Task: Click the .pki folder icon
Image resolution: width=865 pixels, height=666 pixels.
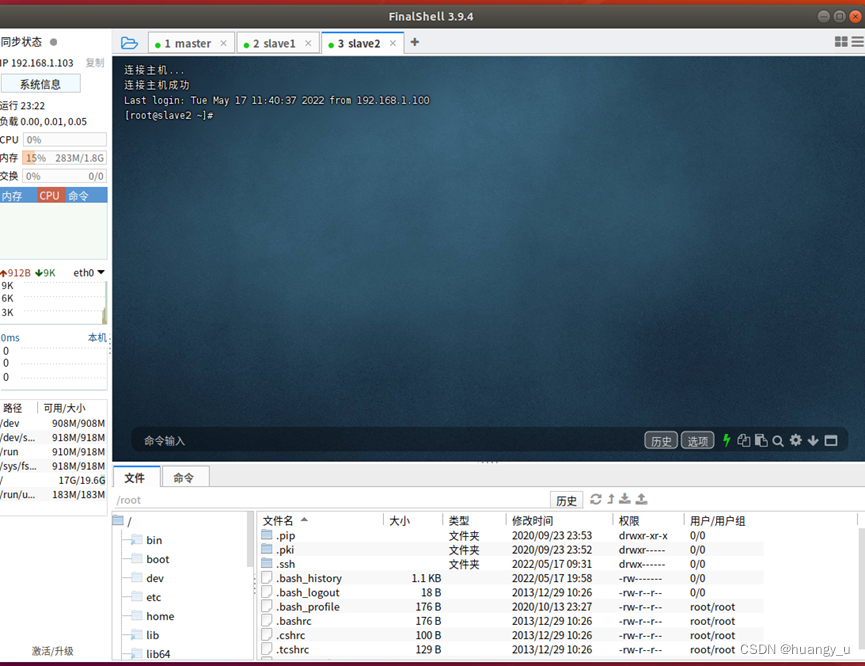Action: click(x=267, y=549)
